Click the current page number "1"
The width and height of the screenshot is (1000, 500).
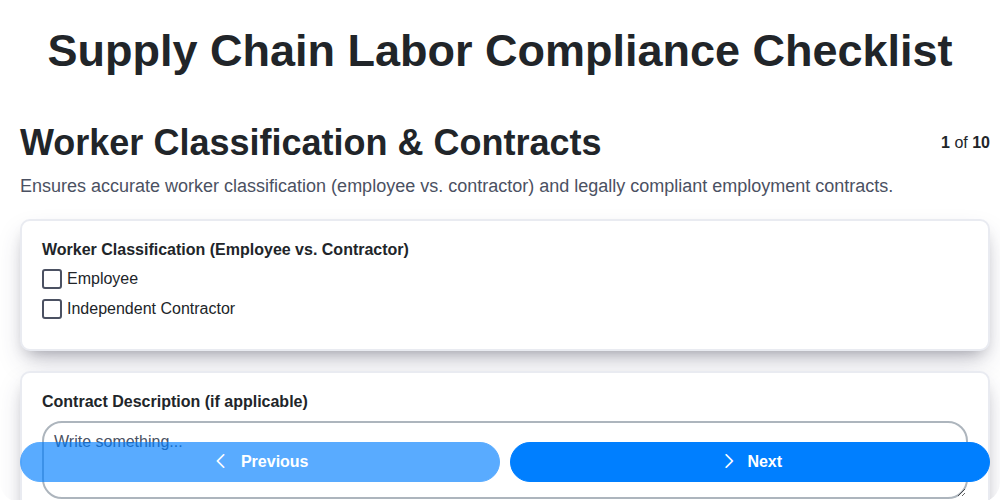coord(945,143)
